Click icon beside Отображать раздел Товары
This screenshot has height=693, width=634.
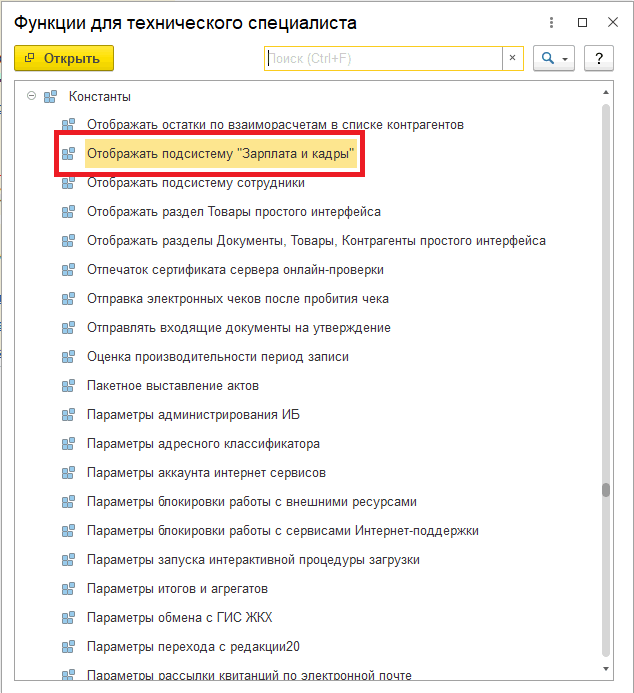tap(68, 212)
